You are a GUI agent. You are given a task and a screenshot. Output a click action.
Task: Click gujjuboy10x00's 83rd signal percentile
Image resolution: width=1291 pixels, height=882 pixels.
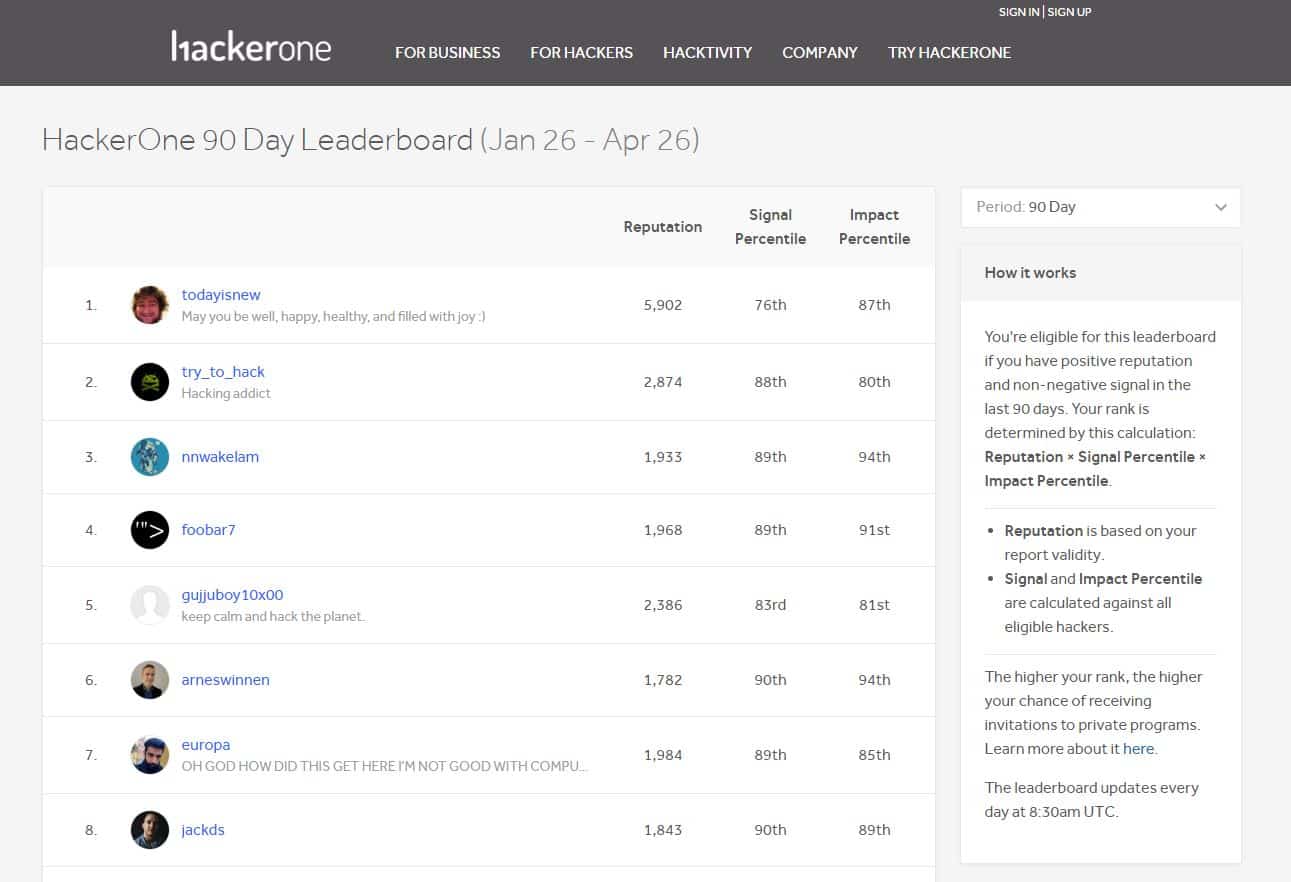(770, 605)
